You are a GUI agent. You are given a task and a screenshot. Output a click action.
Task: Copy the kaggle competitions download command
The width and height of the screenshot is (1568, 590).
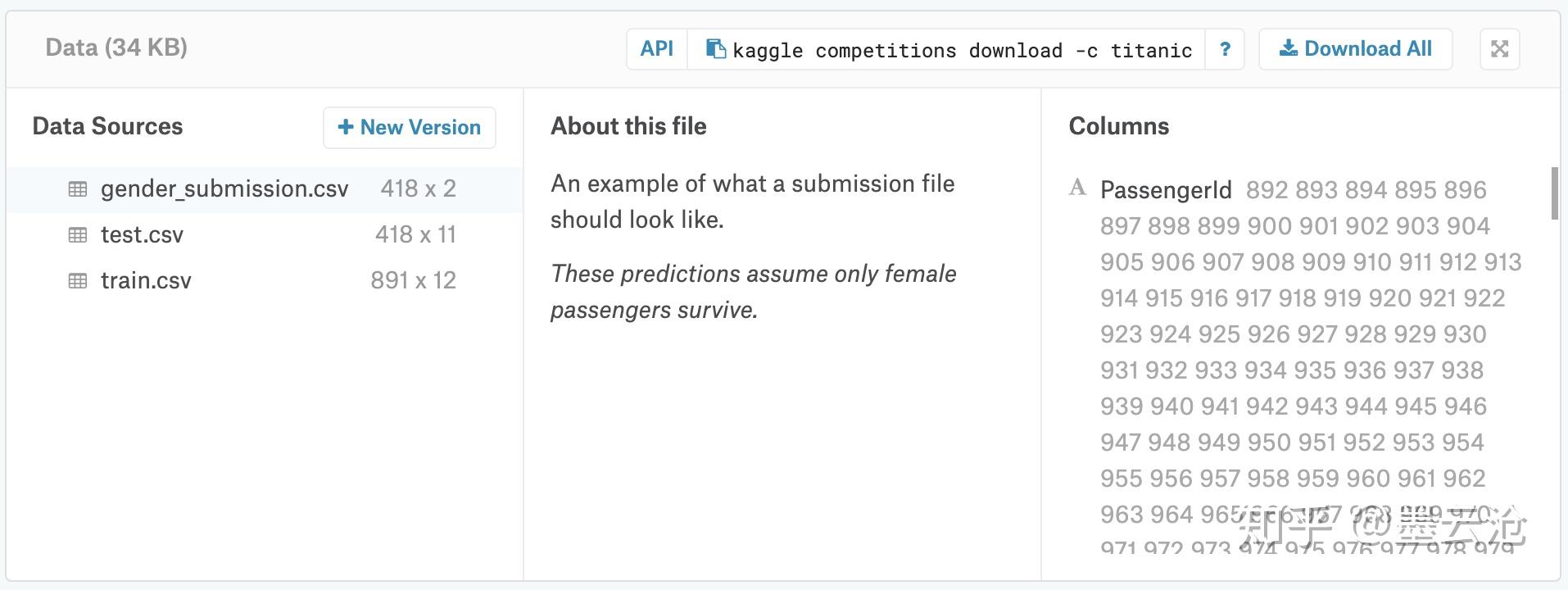714,49
